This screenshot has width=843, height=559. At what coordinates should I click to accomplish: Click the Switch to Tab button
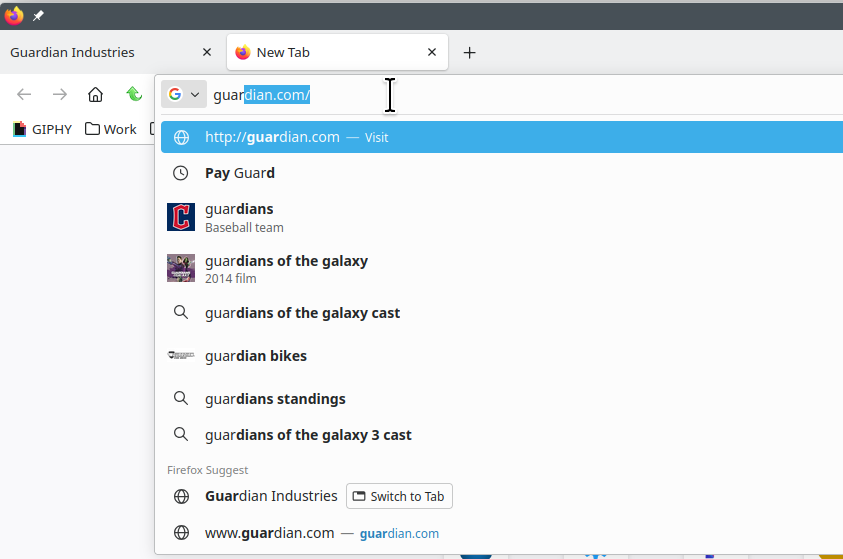pos(400,496)
